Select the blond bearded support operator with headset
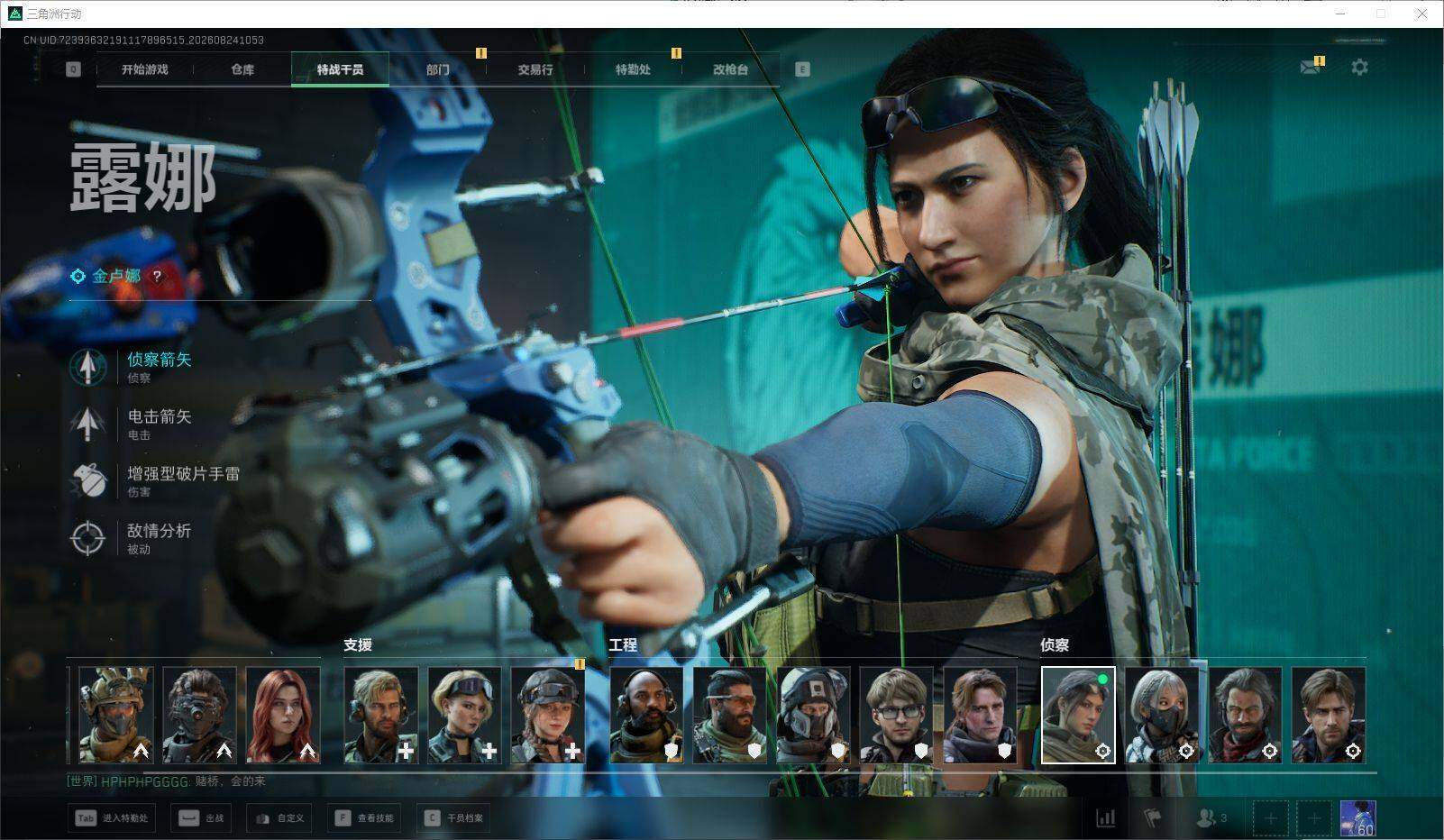This screenshot has height=840, width=1444. coord(381,715)
